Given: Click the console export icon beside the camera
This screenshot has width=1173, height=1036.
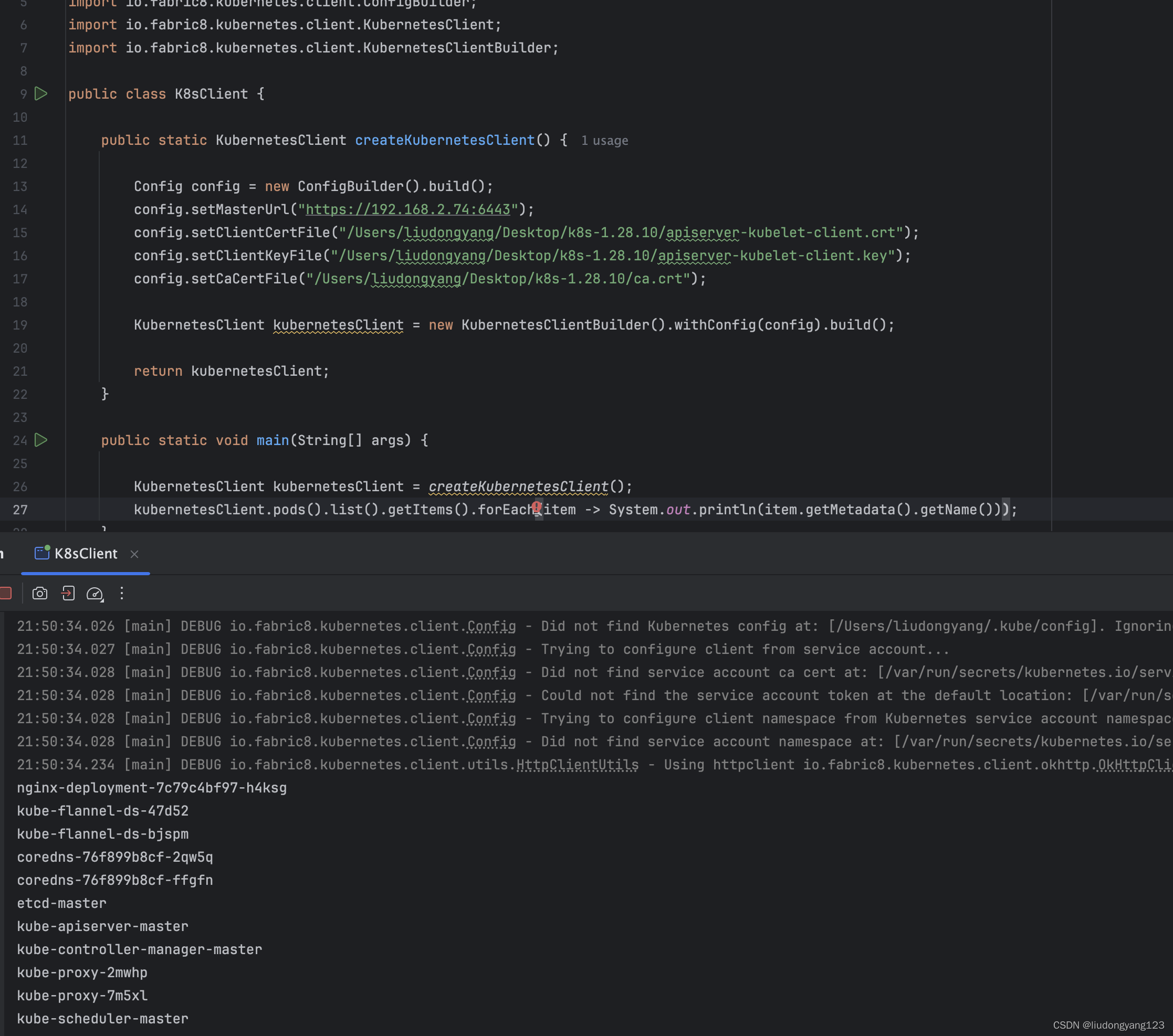Looking at the screenshot, I should click(x=68, y=594).
